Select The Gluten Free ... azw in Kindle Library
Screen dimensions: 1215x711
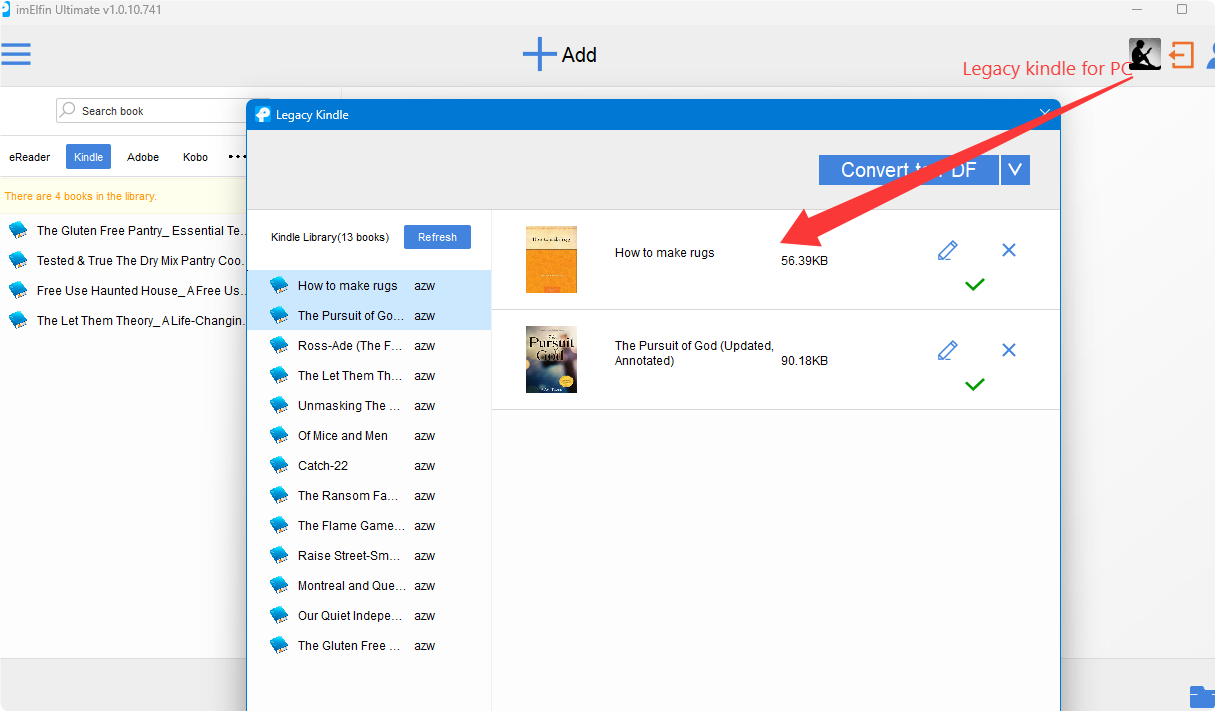click(369, 645)
